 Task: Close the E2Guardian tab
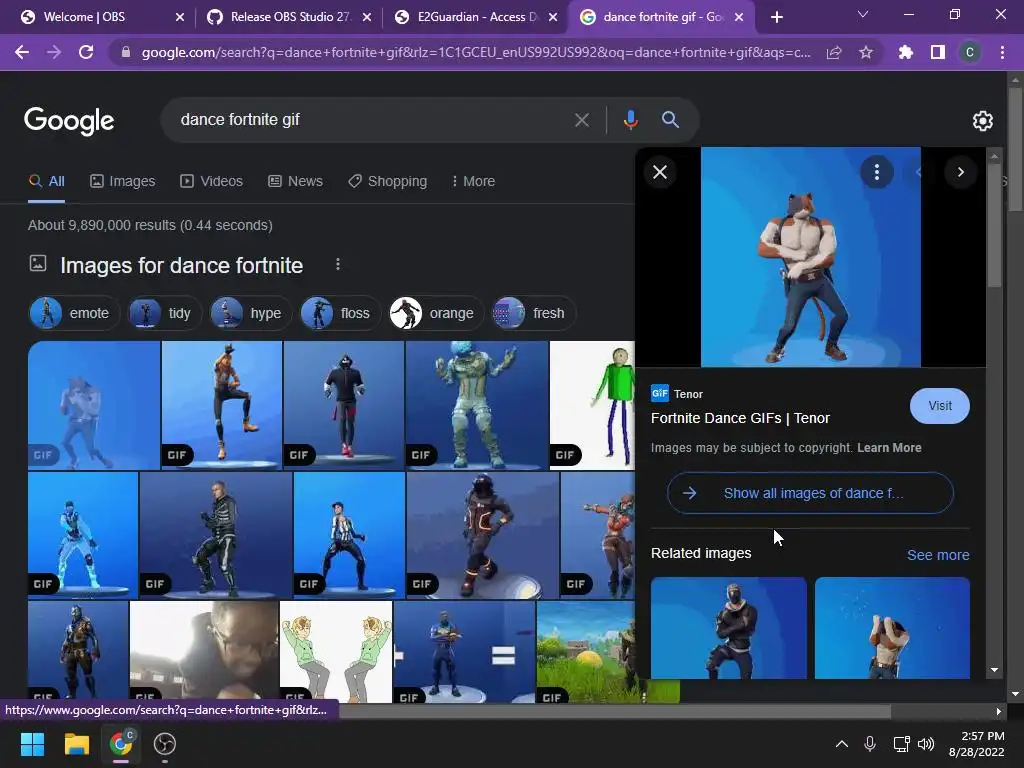click(x=553, y=17)
